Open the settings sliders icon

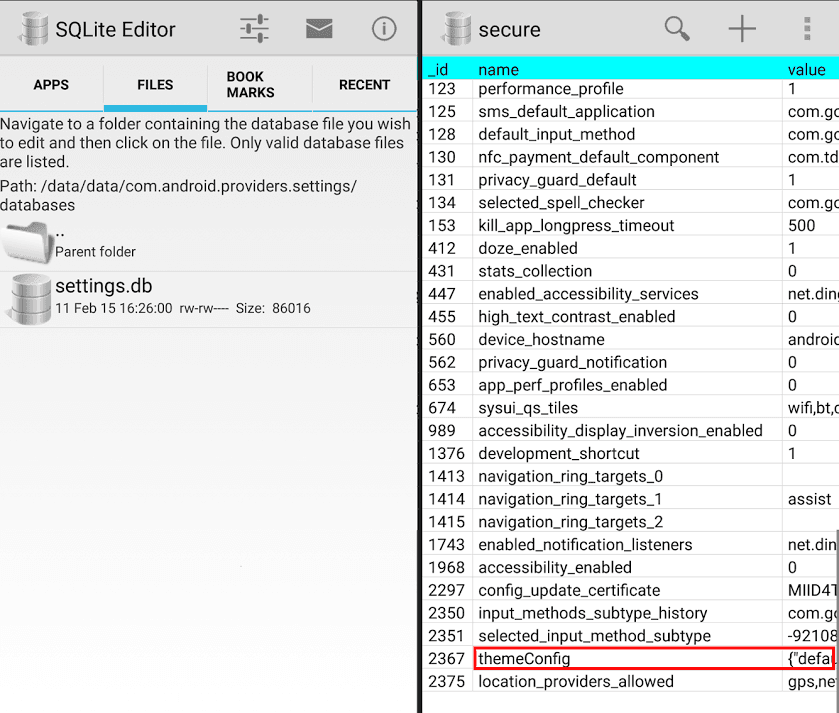point(254,29)
